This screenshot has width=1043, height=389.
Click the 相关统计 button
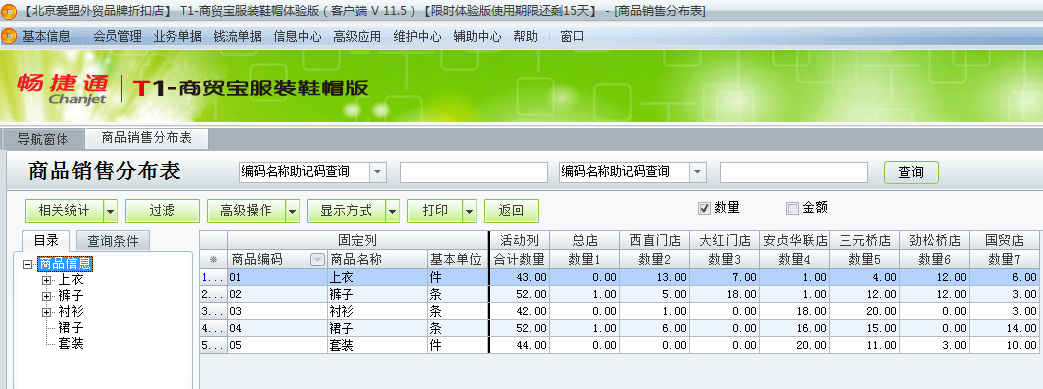(65, 211)
